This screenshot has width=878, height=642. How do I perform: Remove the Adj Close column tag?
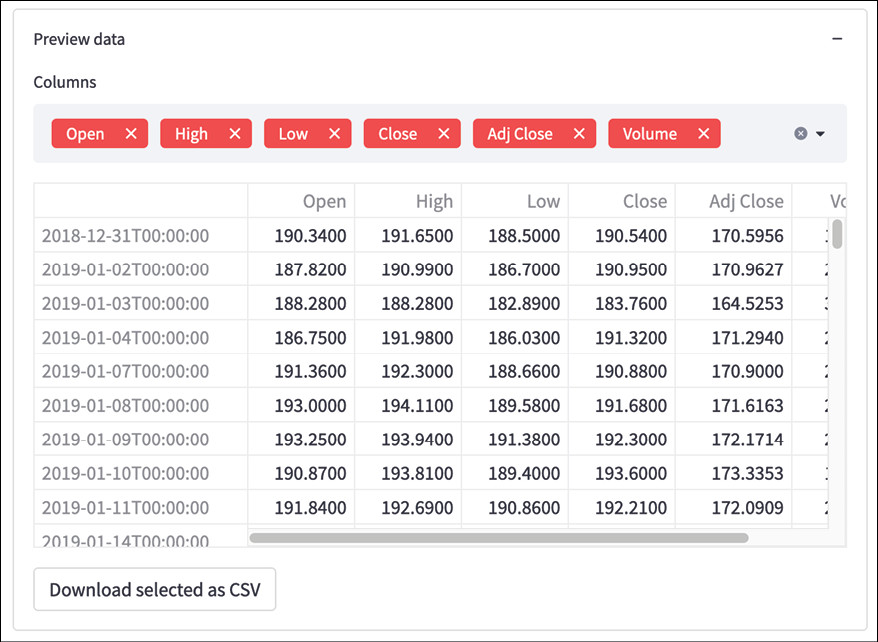tap(579, 134)
